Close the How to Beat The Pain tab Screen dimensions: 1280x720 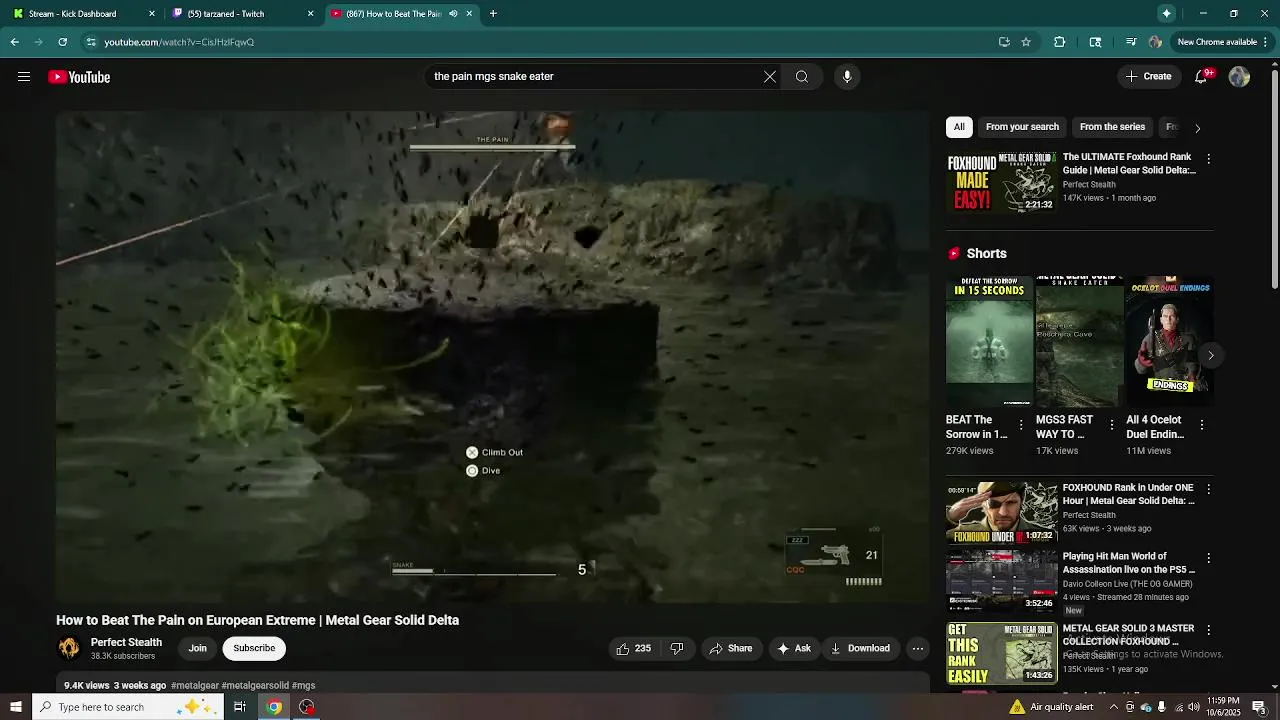tap(469, 14)
